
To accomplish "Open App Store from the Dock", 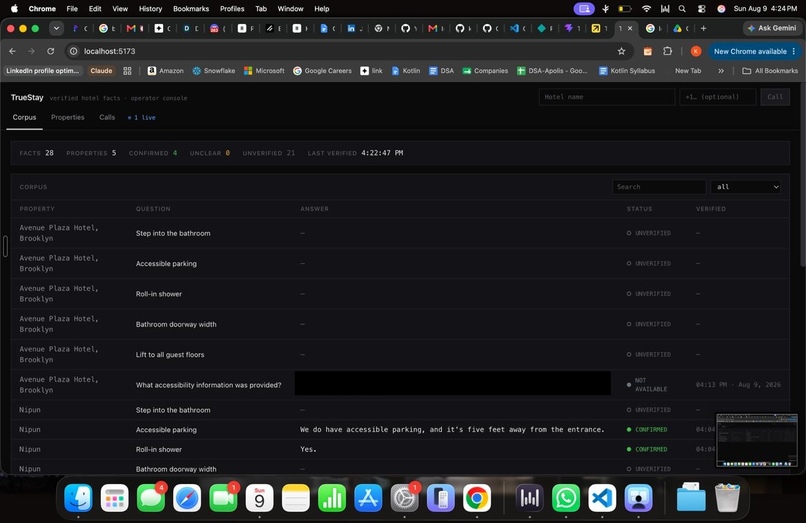I will pos(368,498).
